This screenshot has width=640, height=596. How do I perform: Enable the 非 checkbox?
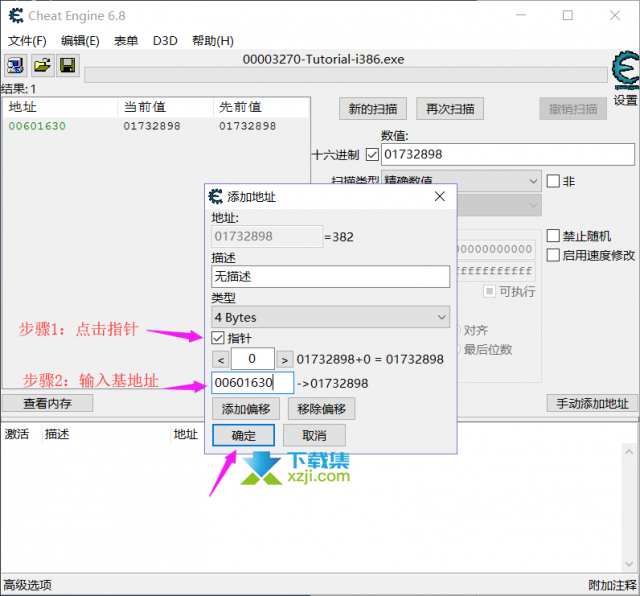(x=553, y=181)
